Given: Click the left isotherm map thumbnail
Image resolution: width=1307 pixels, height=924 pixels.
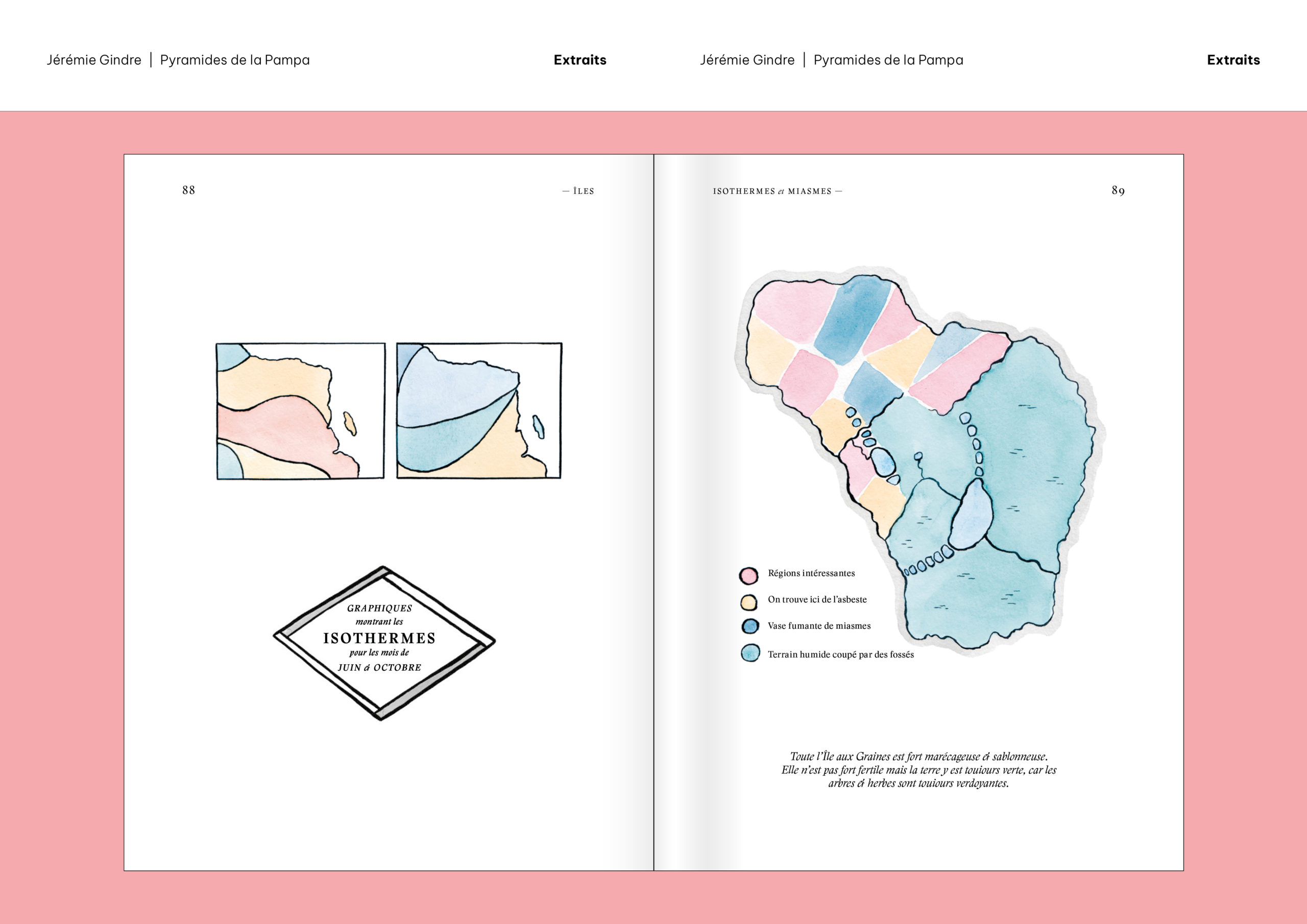Looking at the screenshot, I should pyautogui.click(x=301, y=411).
